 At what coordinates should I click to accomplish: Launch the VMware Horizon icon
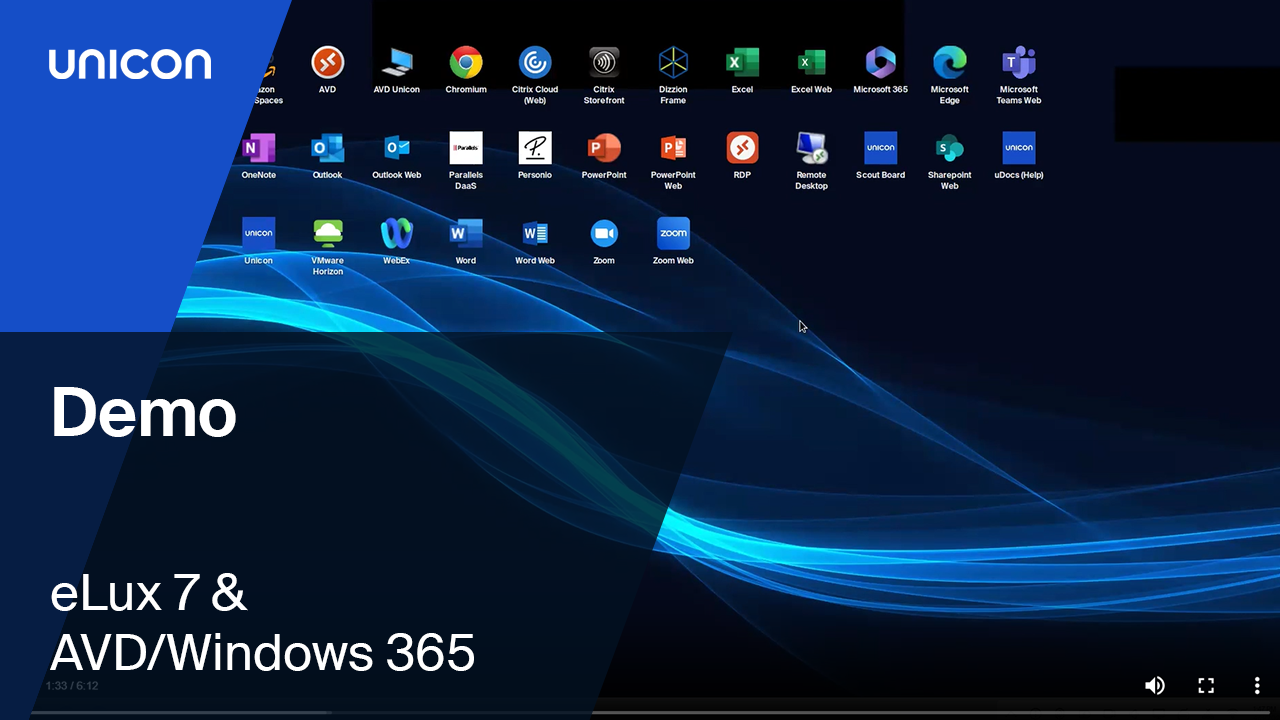pos(328,234)
